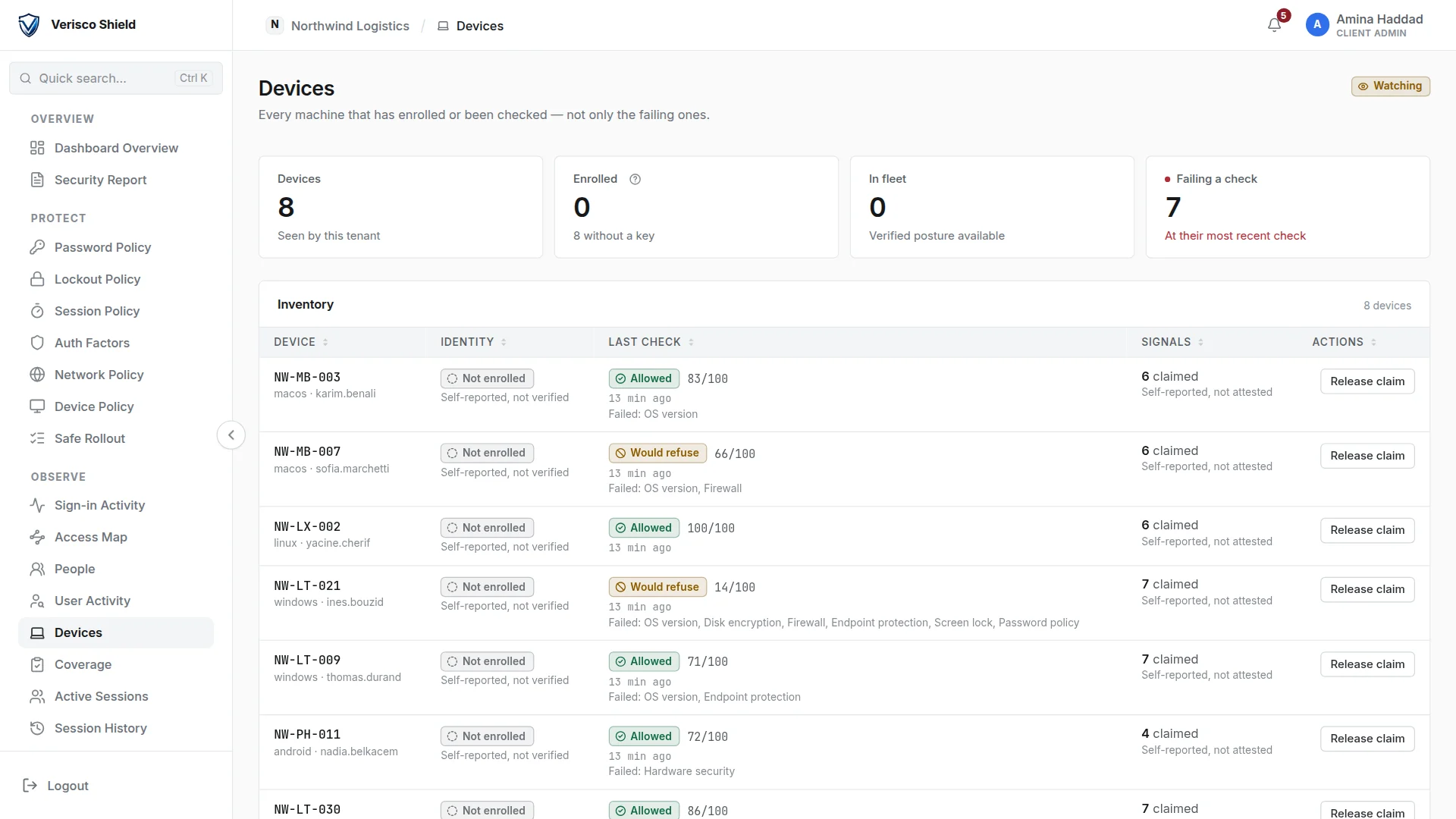The height and width of the screenshot is (819, 1456).
Task: Click the Enrolled help question-mark icon
Action: point(635,179)
